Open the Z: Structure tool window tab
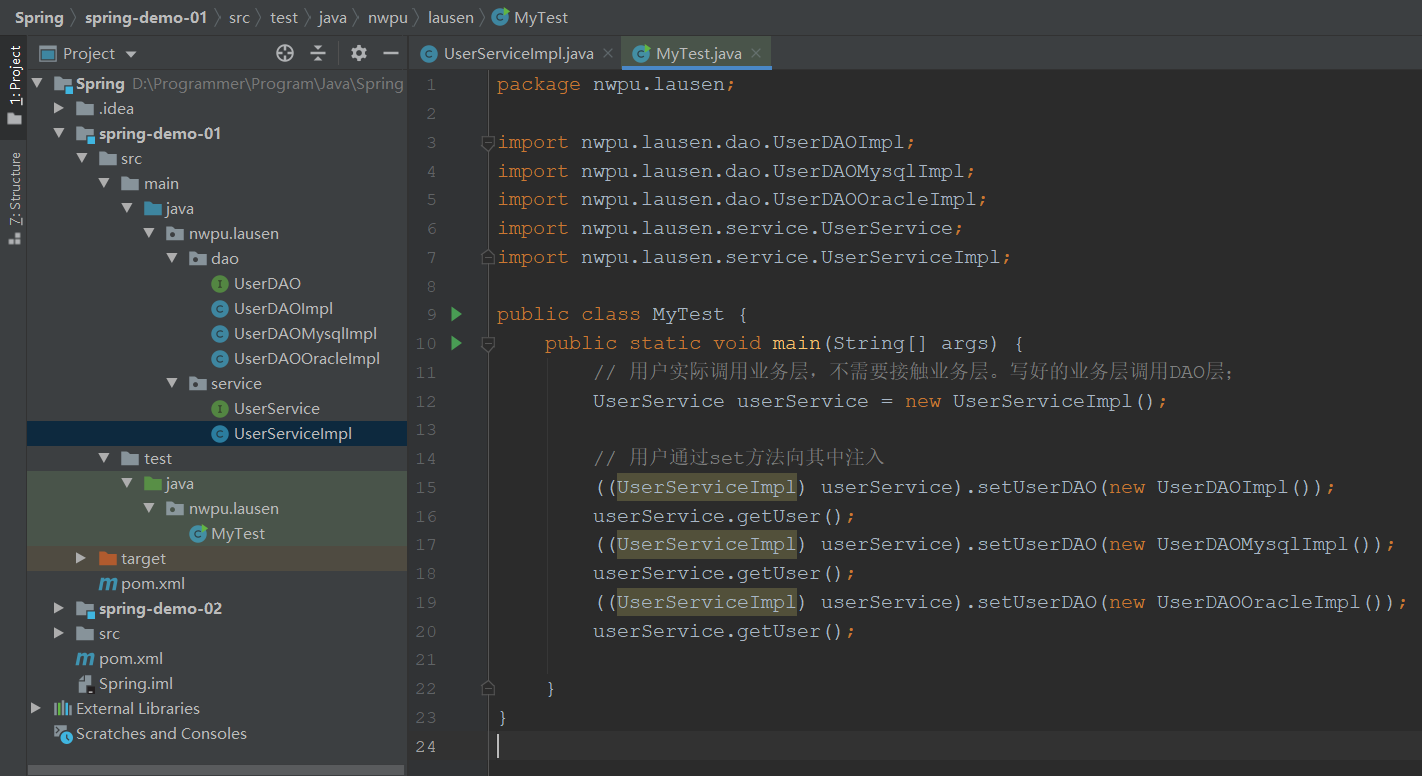Image resolution: width=1422 pixels, height=776 pixels. 14,198
